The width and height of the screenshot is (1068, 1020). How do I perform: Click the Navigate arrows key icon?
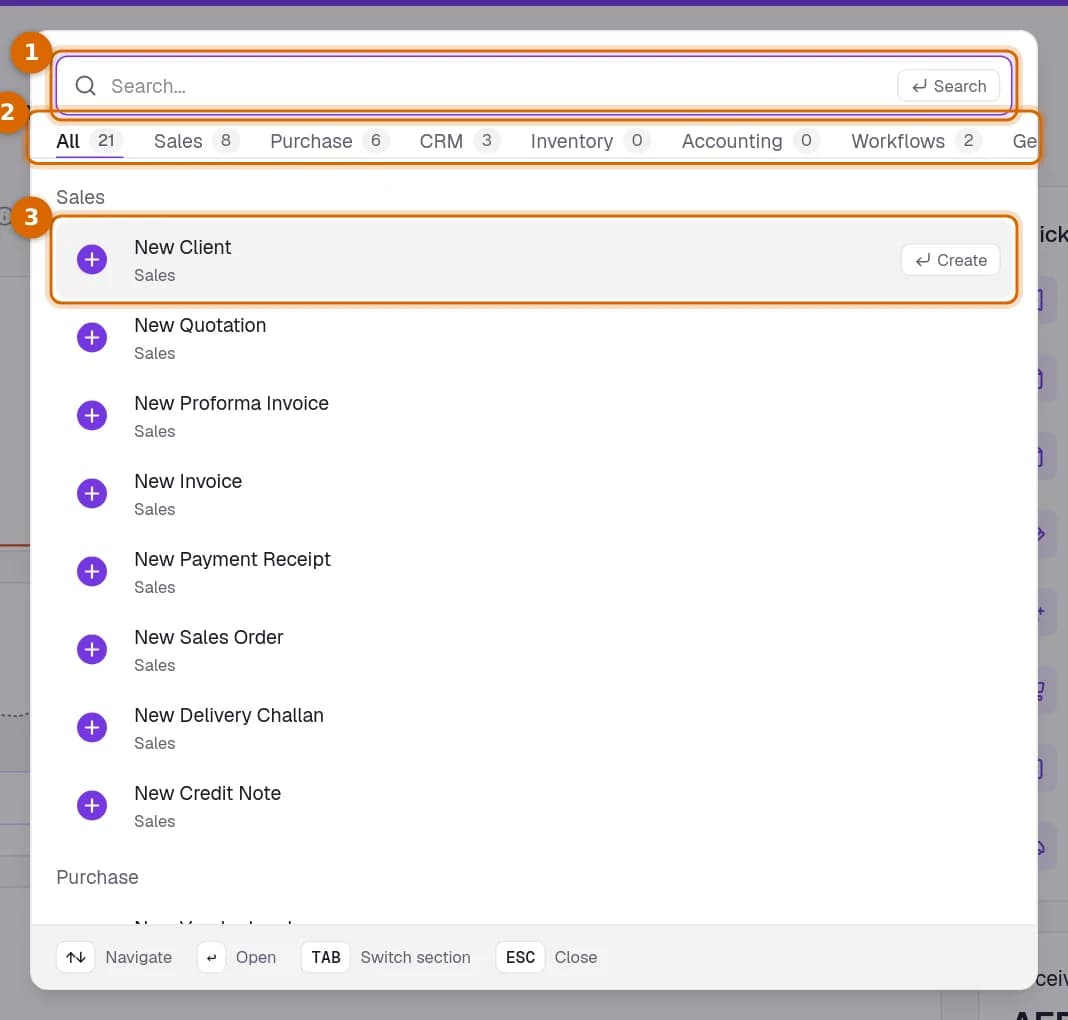coord(76,957)
